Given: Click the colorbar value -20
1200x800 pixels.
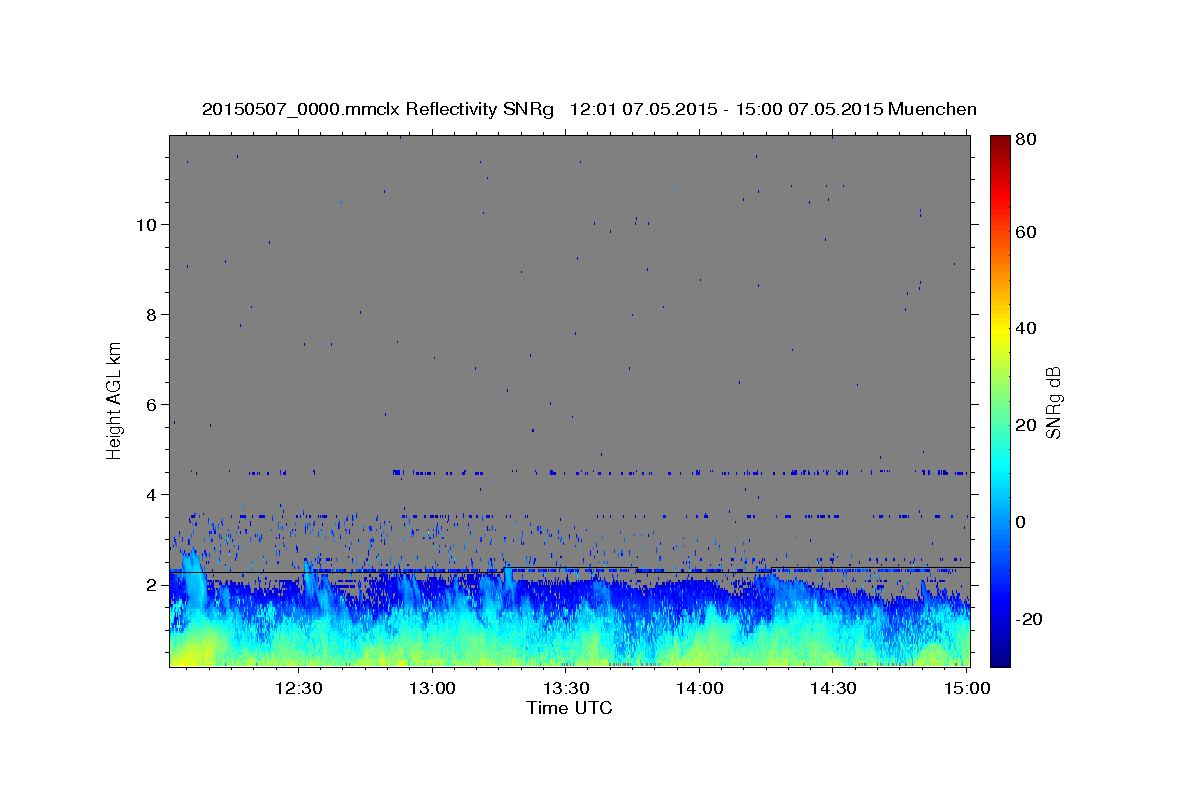Looking at the screenshot, I should coord(1031,619).
